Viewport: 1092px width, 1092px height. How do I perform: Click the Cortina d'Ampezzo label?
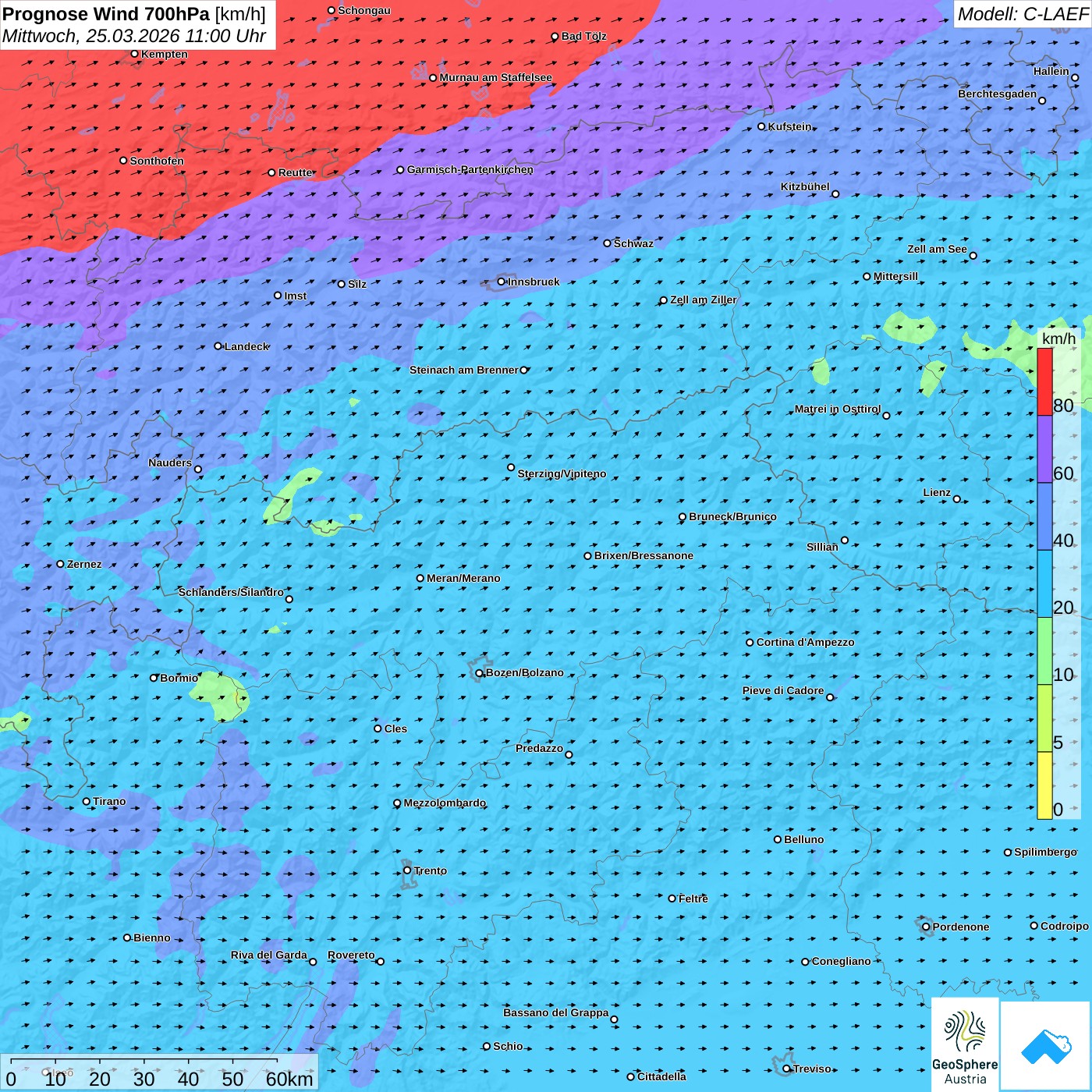(805, 642)
